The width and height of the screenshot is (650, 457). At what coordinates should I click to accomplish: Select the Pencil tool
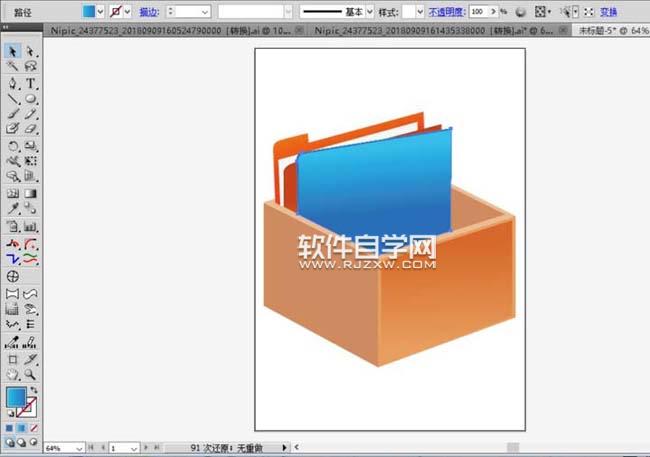(x=30, y=114)
